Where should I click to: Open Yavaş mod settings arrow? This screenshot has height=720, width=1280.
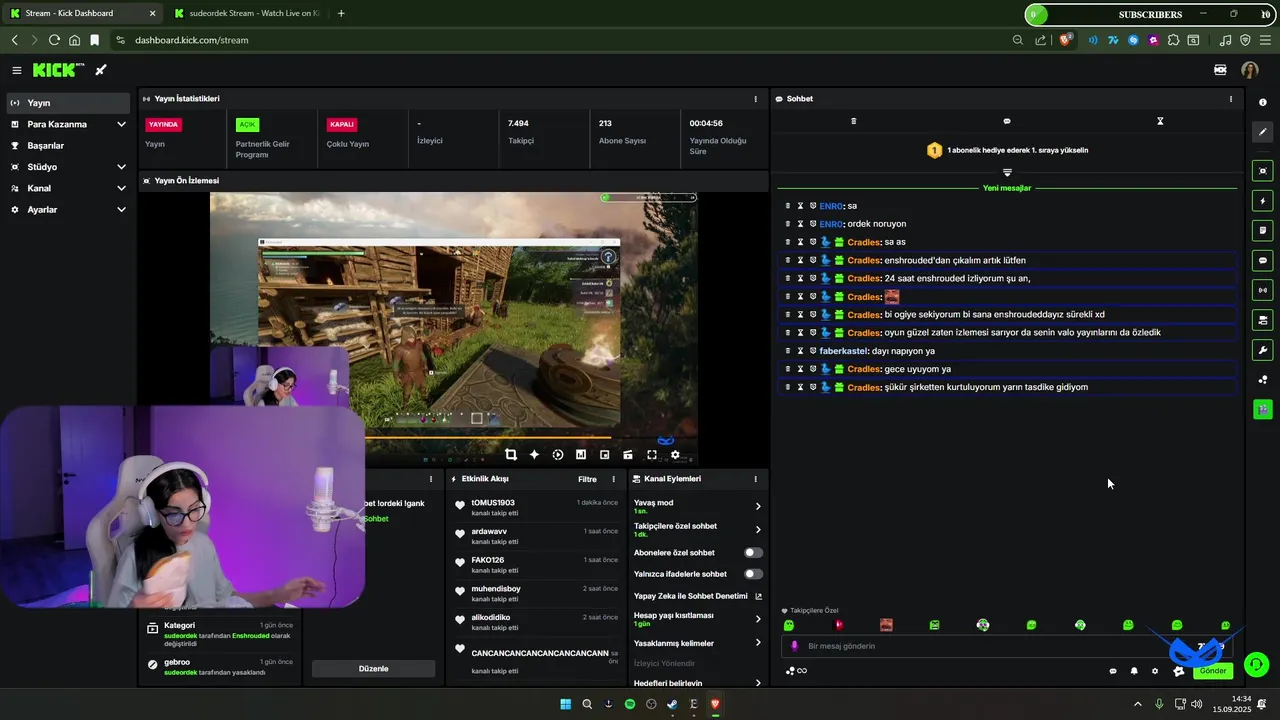tap(758, 506)
